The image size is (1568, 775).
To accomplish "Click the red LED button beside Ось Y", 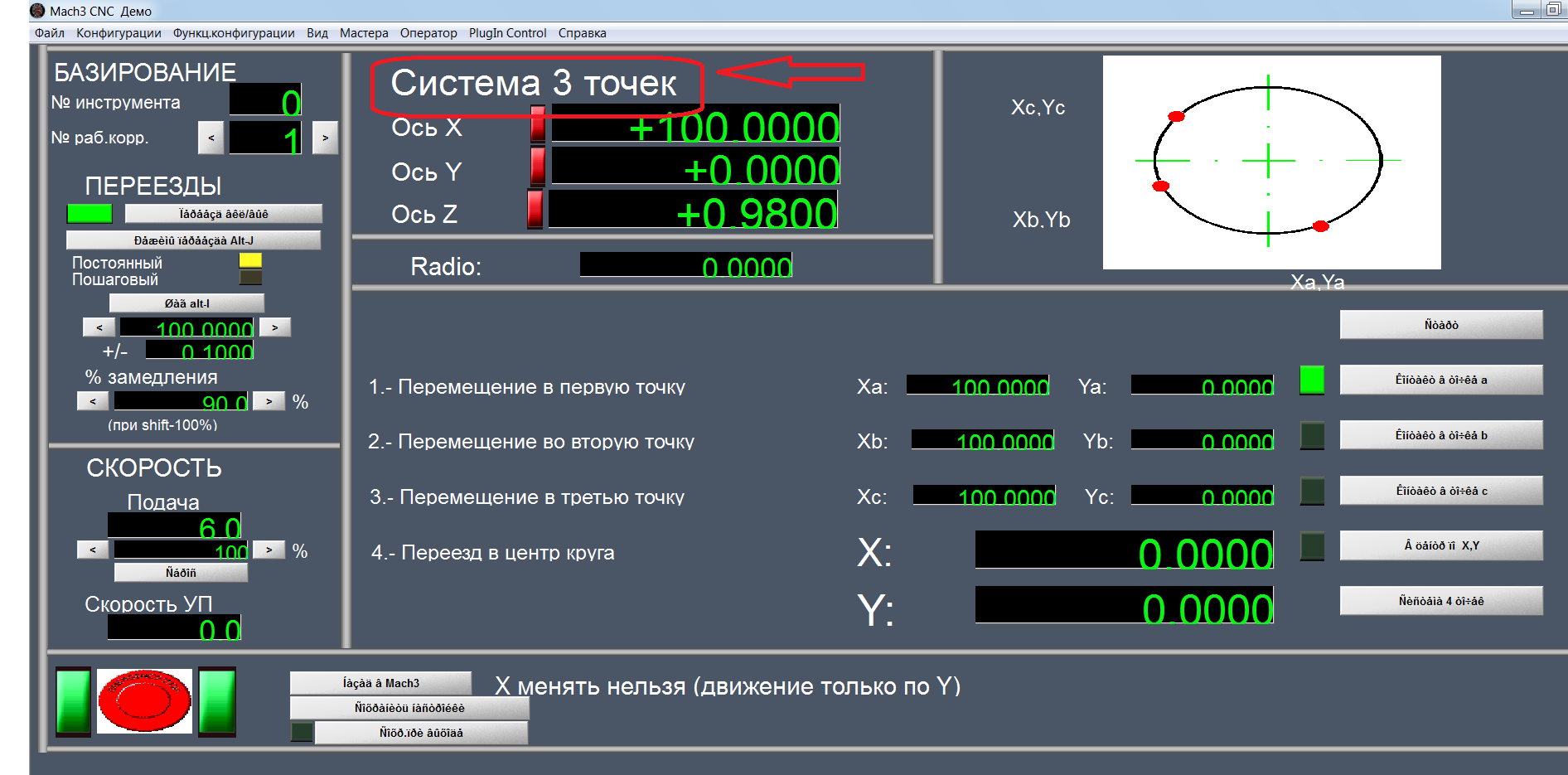I will coord(538,166).
